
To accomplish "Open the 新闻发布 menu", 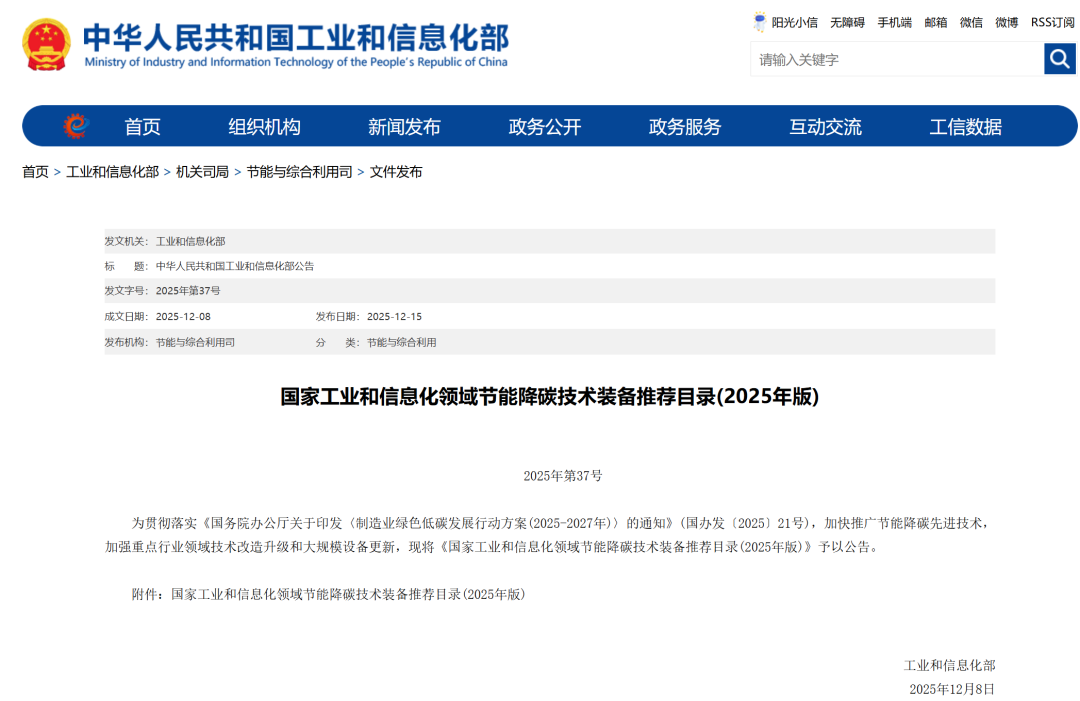I will click(403, 126).
